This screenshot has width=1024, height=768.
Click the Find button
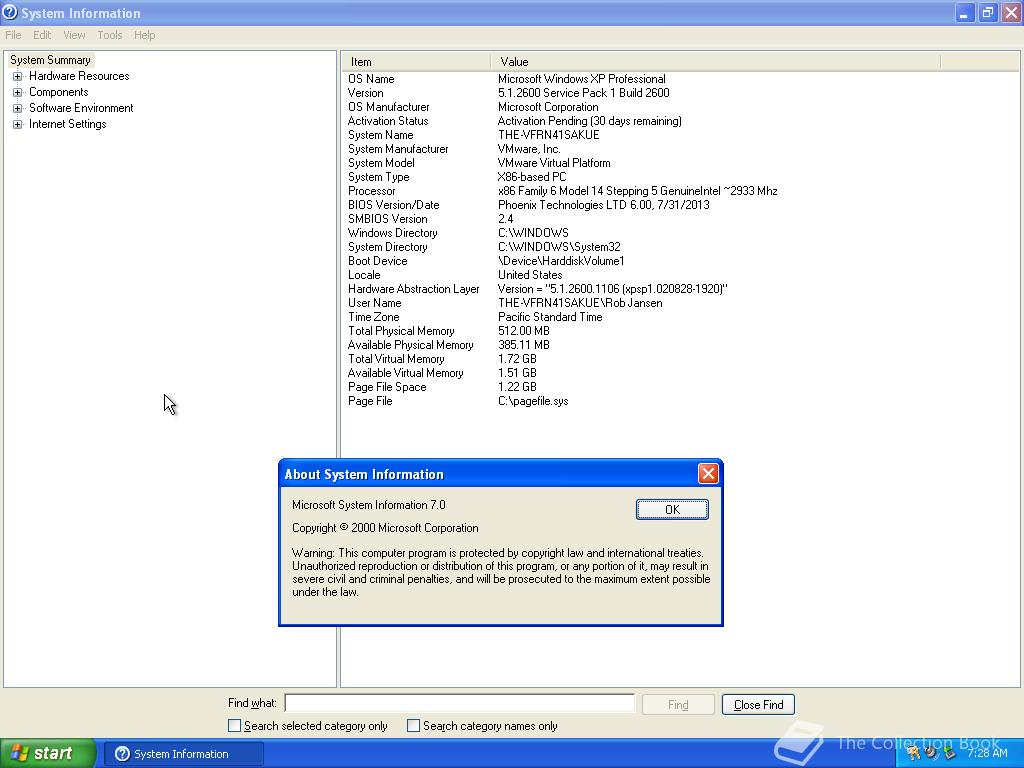[x=678, y=705]
